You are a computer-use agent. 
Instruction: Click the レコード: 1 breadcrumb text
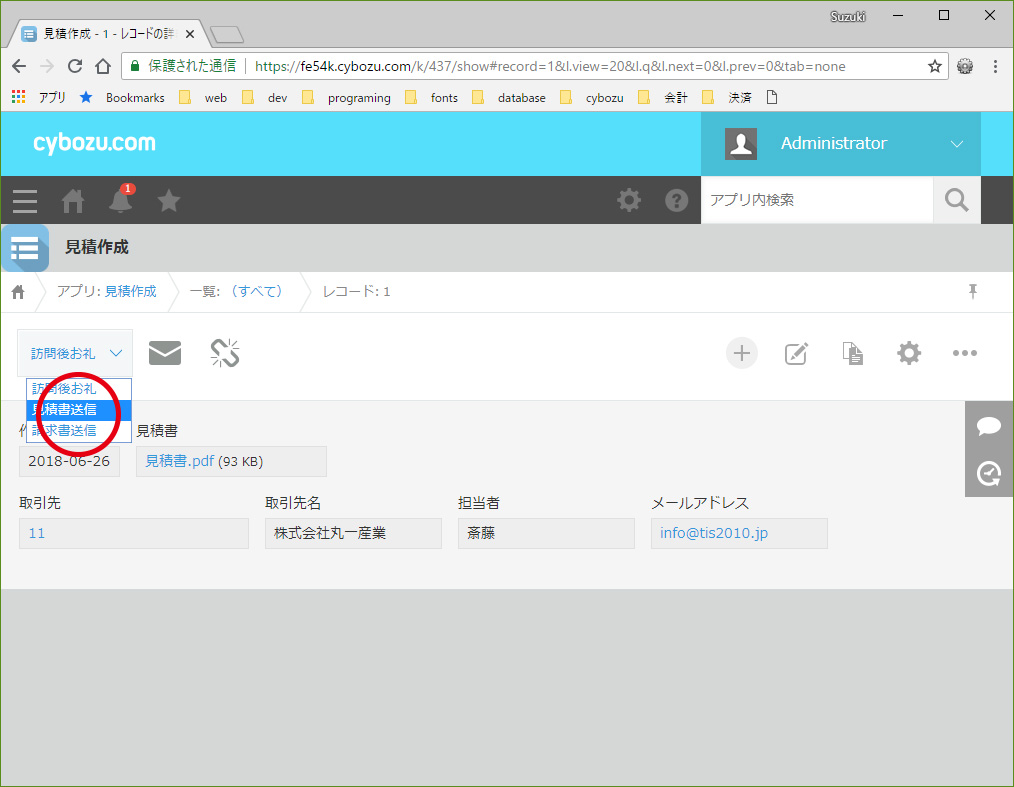[356, 292]
